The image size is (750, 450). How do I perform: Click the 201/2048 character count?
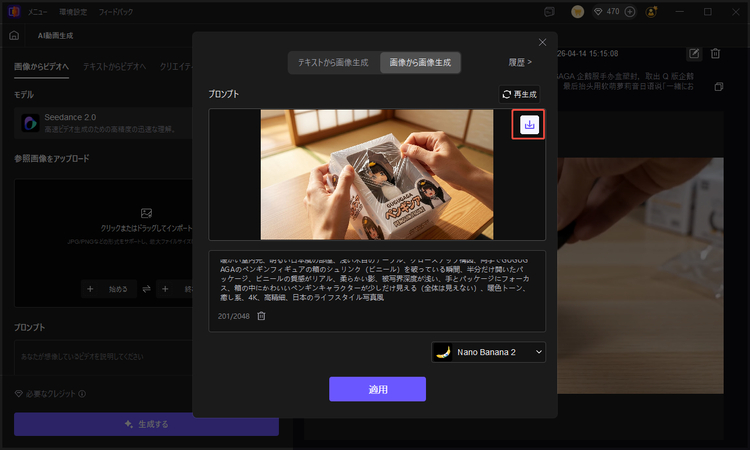233,316
